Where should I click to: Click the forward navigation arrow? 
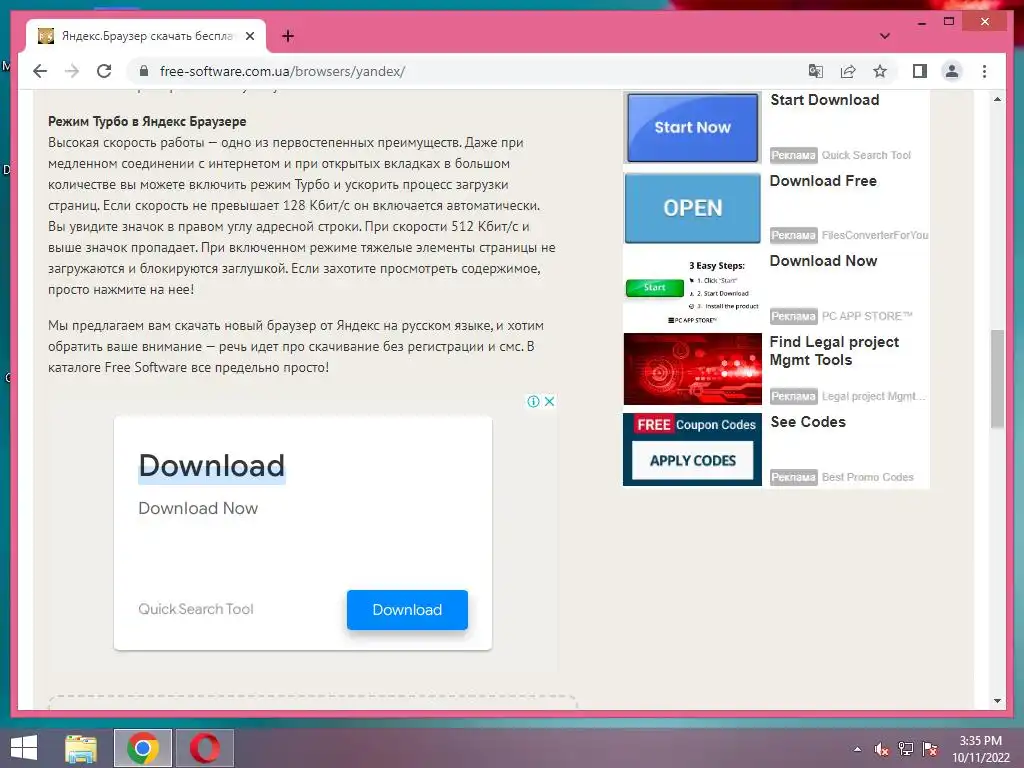tap(72, 71)
